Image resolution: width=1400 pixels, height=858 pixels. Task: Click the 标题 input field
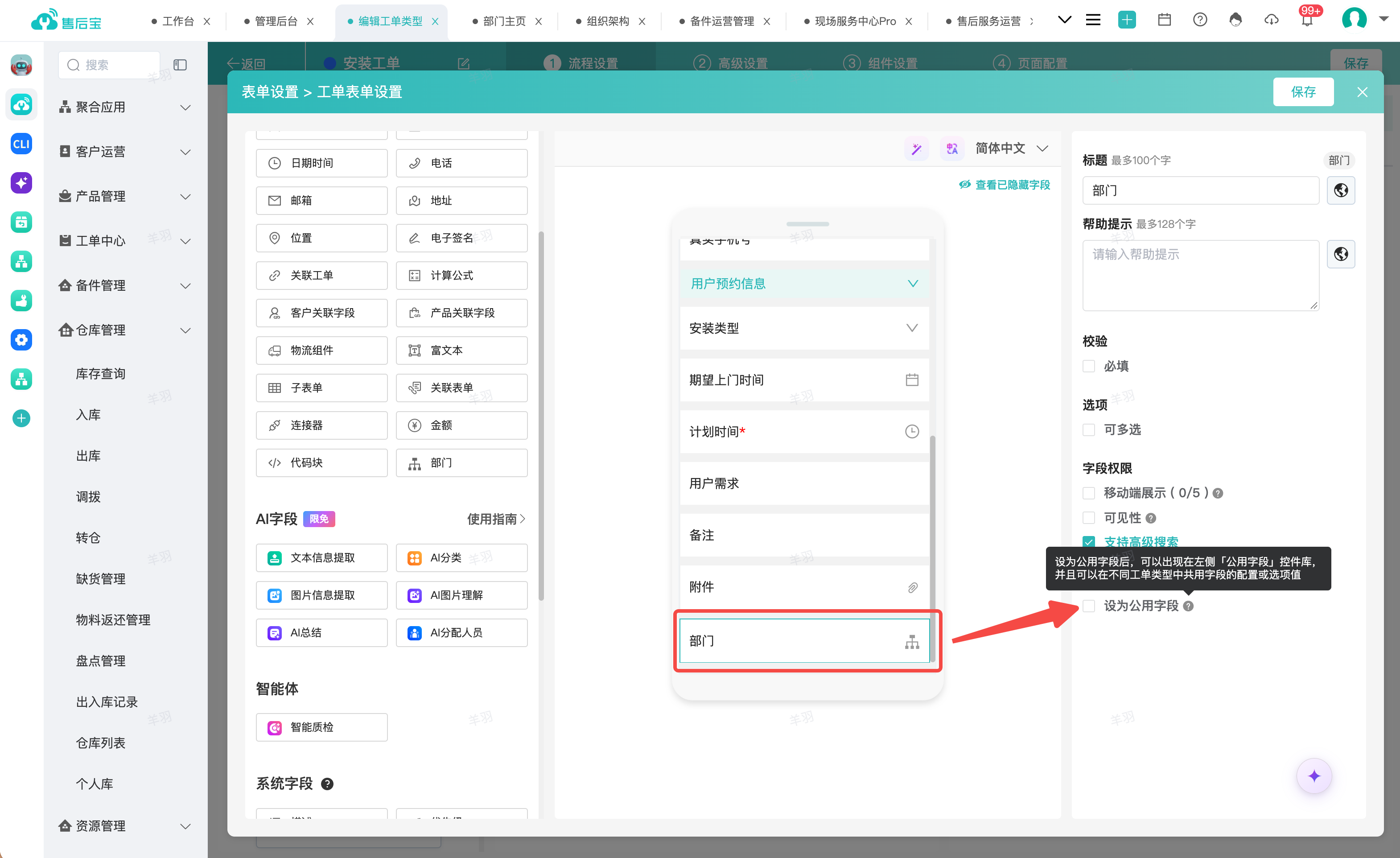pos(1200,190)
